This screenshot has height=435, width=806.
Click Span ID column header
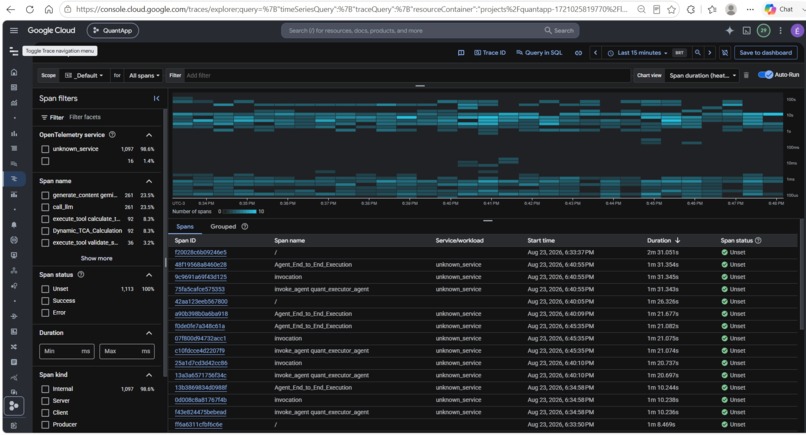[x=185, y=240]
